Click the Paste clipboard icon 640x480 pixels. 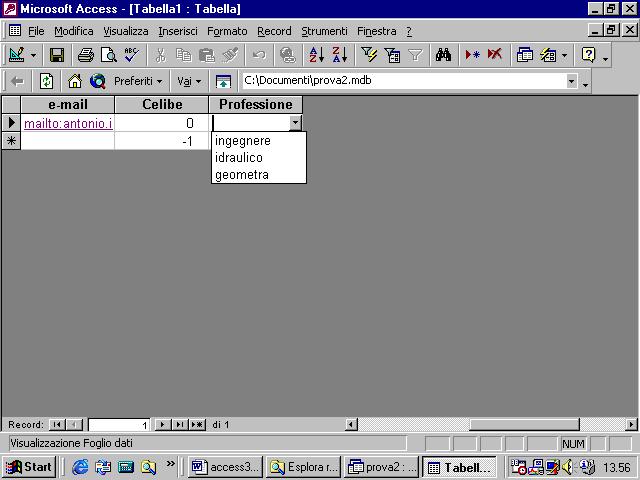pyautogui.click(x=207, y=55)
